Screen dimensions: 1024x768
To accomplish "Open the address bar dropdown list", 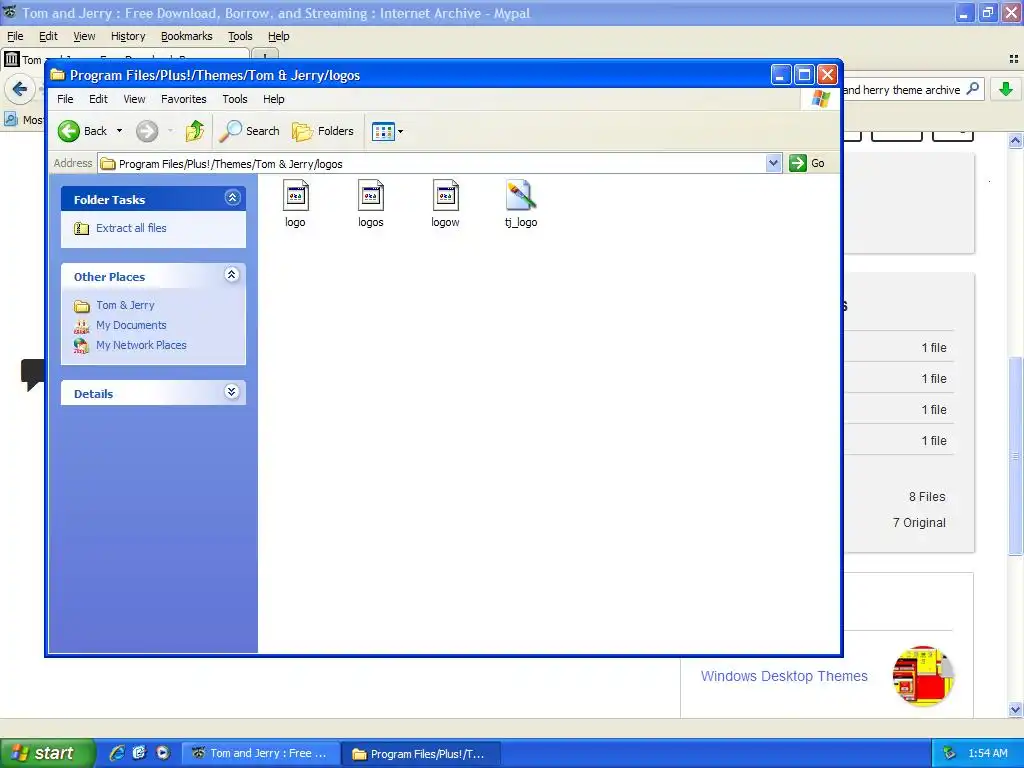I will pos(773,163).
